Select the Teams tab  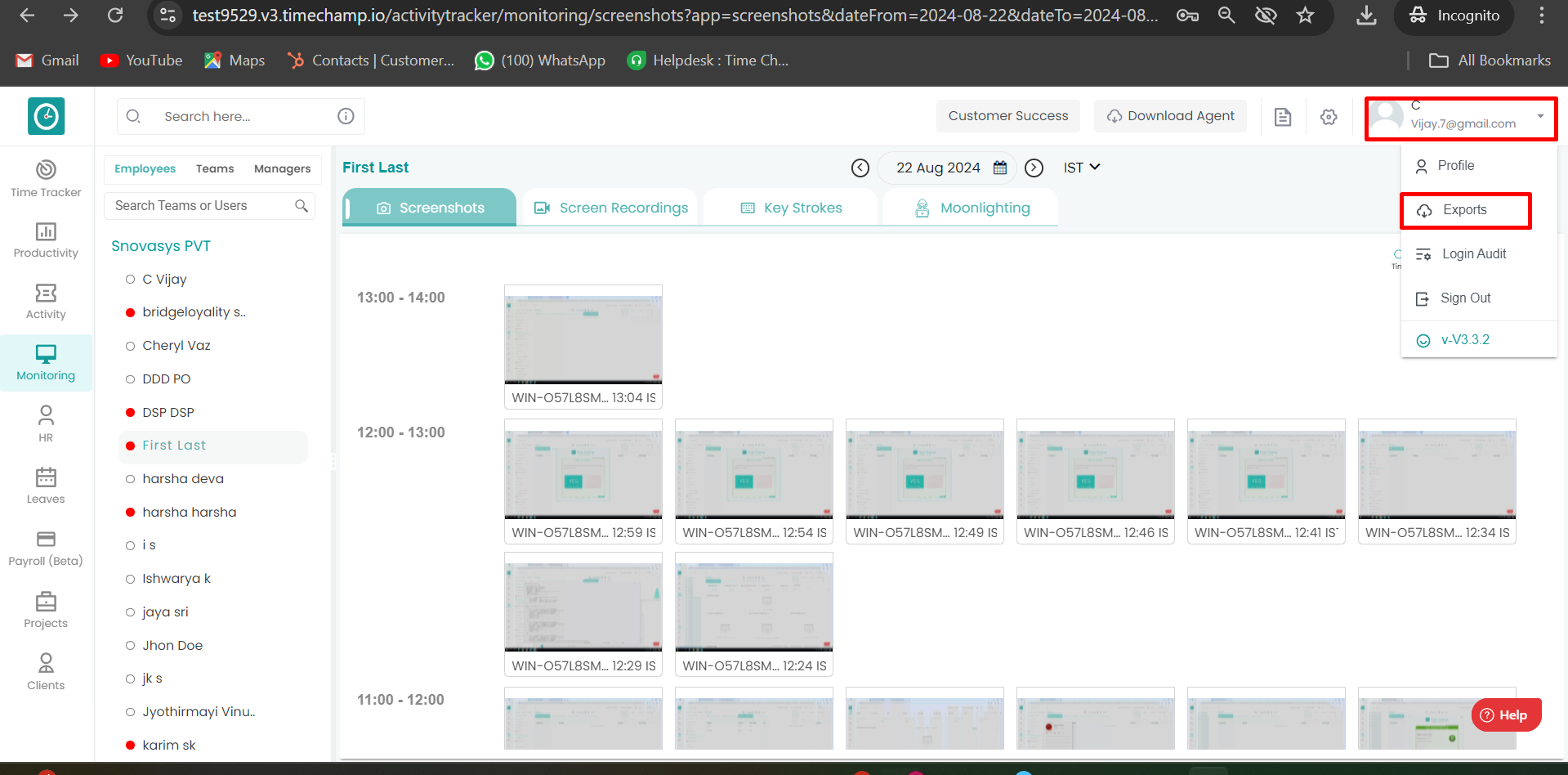click(x=215, y=169)
